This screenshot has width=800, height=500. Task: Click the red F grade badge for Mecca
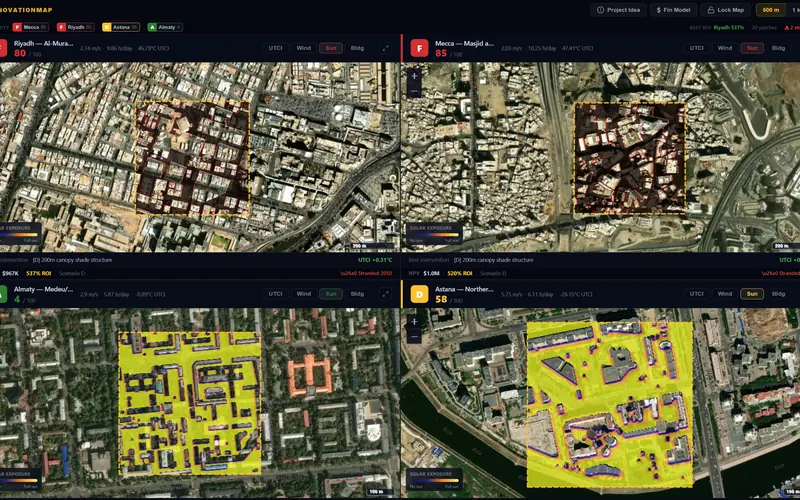tap(419, 48)
